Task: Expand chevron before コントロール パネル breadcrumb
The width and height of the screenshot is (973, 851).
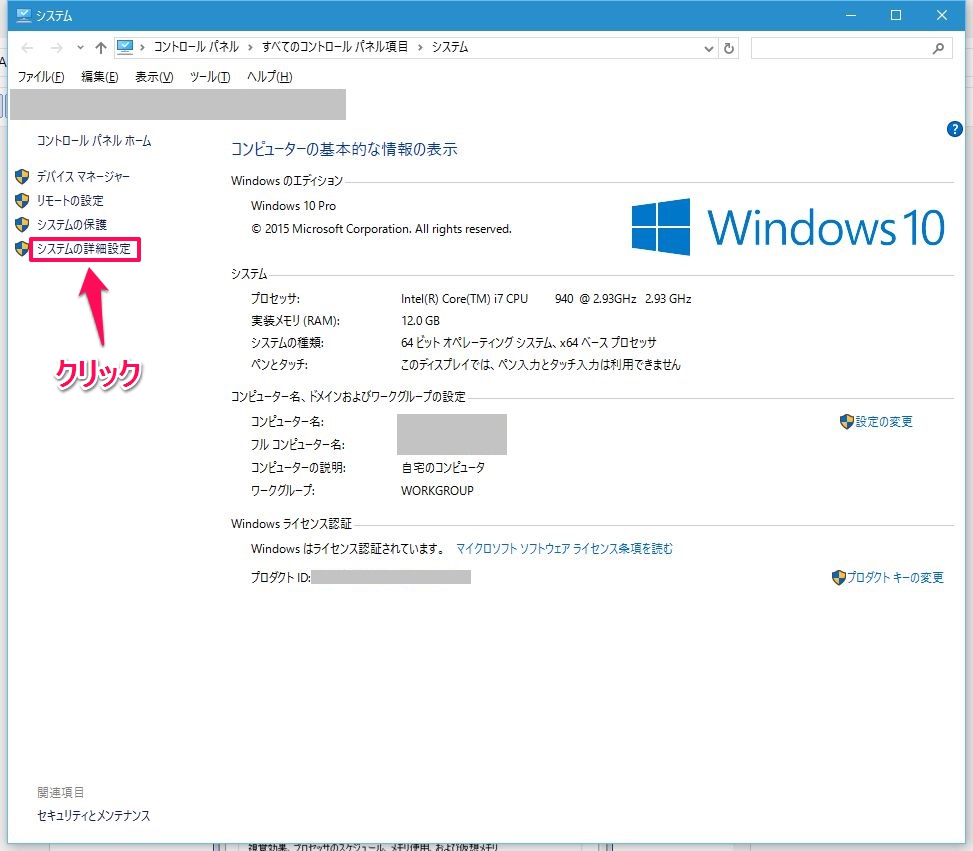Action: (142, 47)
